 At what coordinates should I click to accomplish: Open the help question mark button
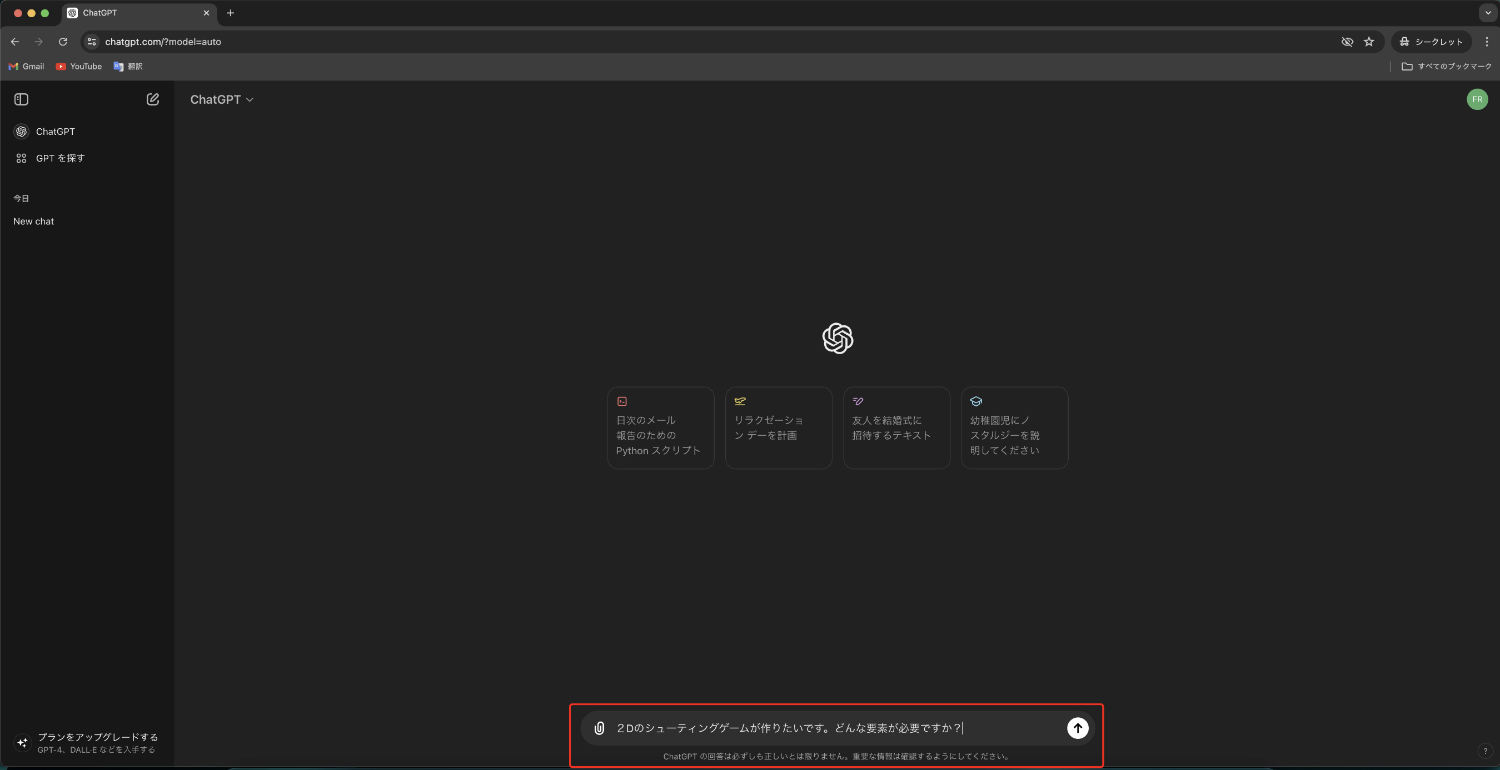(1484, 751)
